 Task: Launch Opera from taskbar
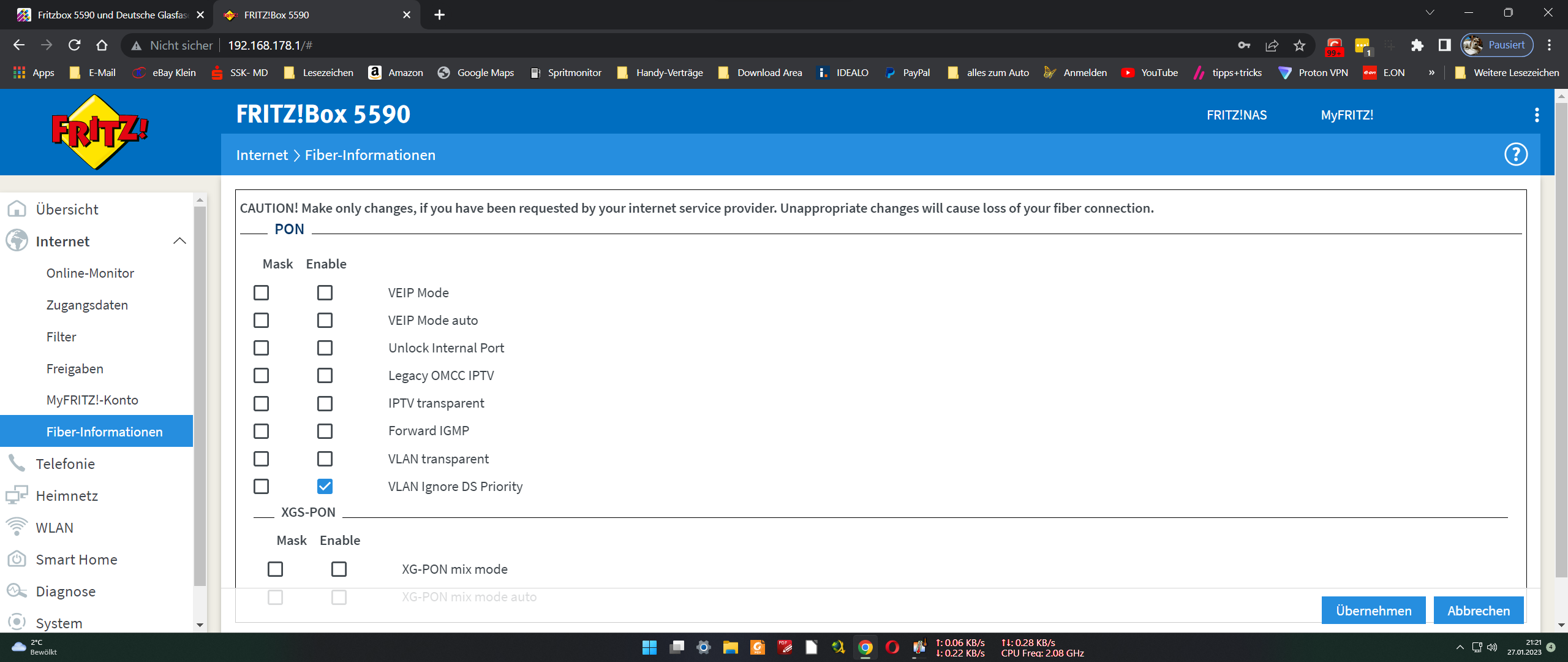(892, 647)
